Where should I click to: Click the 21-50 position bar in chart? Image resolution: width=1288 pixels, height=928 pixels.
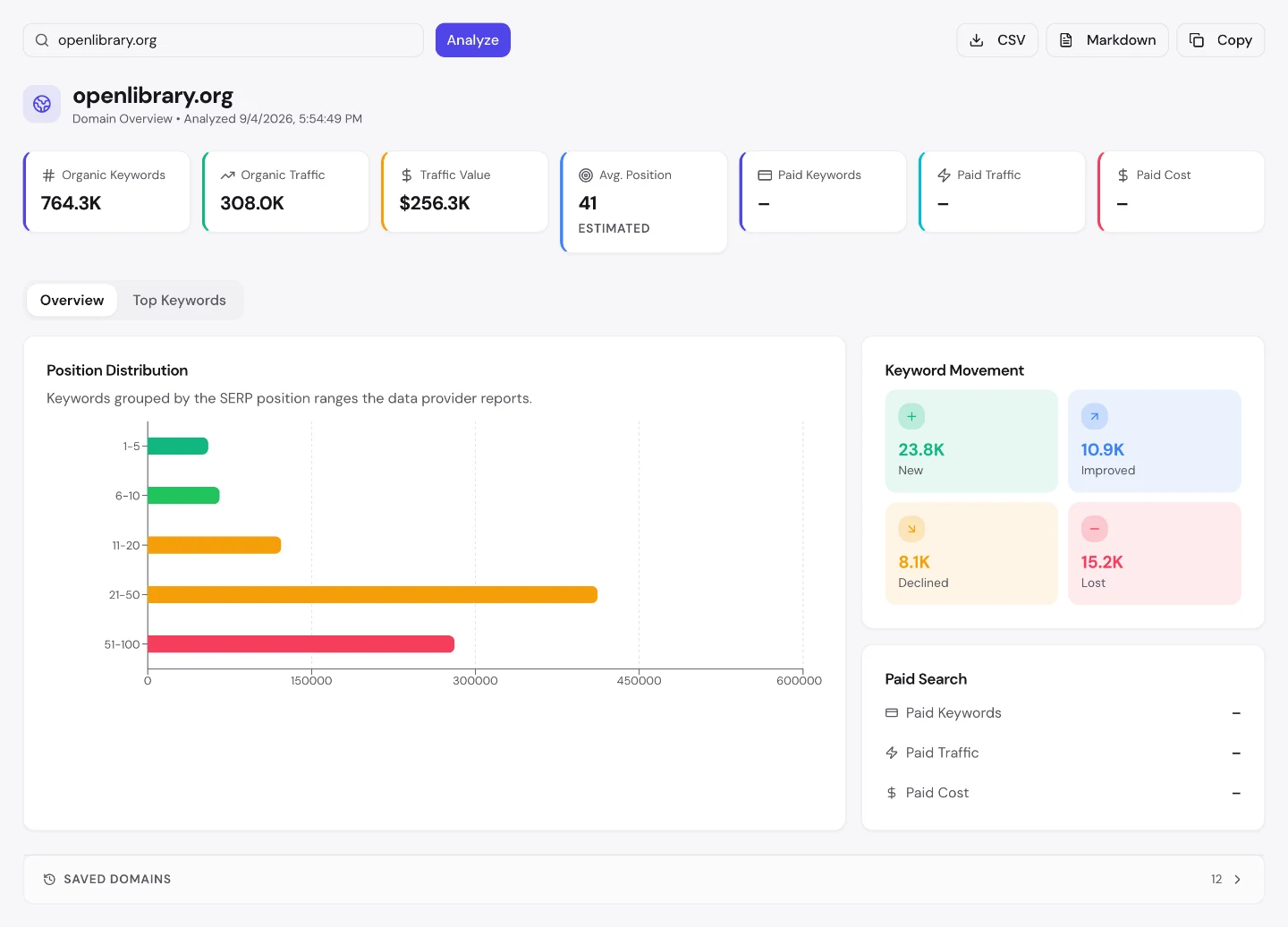[372, 595]
